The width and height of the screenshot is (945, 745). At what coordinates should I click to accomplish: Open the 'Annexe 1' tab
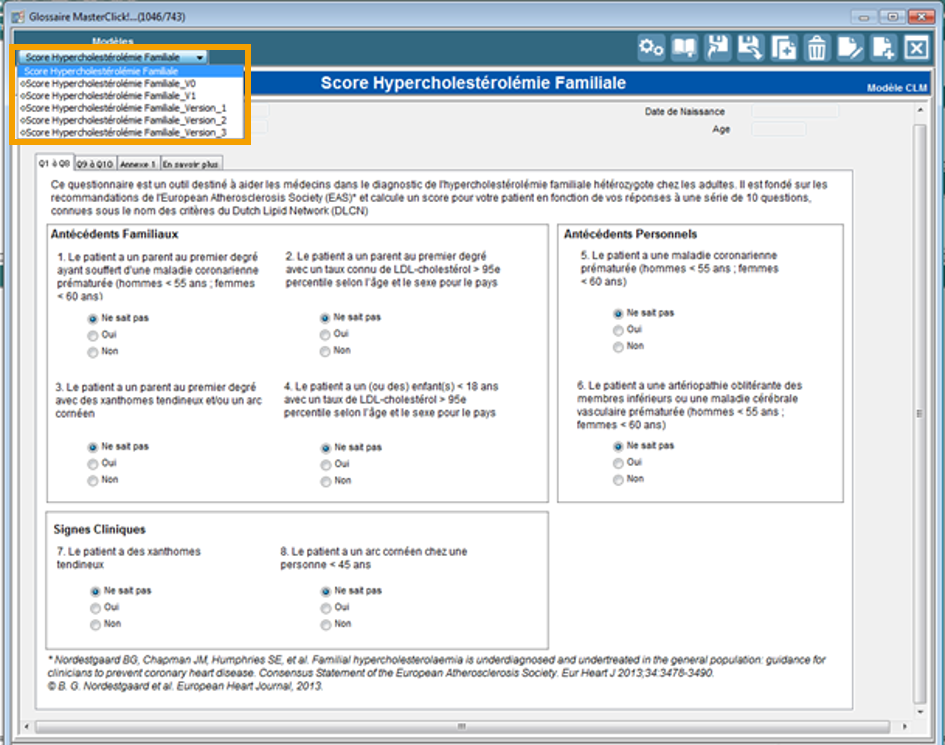click(137, 164)
